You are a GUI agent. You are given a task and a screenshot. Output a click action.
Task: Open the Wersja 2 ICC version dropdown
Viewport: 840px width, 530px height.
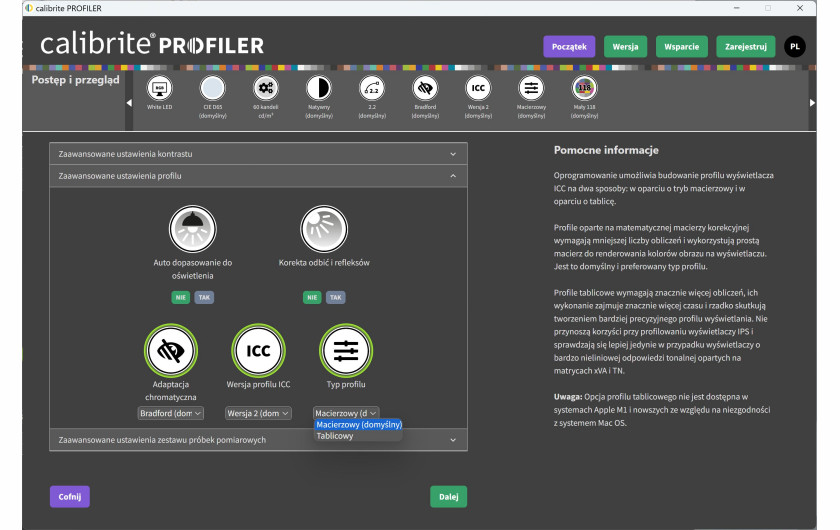tap(258, 413)
